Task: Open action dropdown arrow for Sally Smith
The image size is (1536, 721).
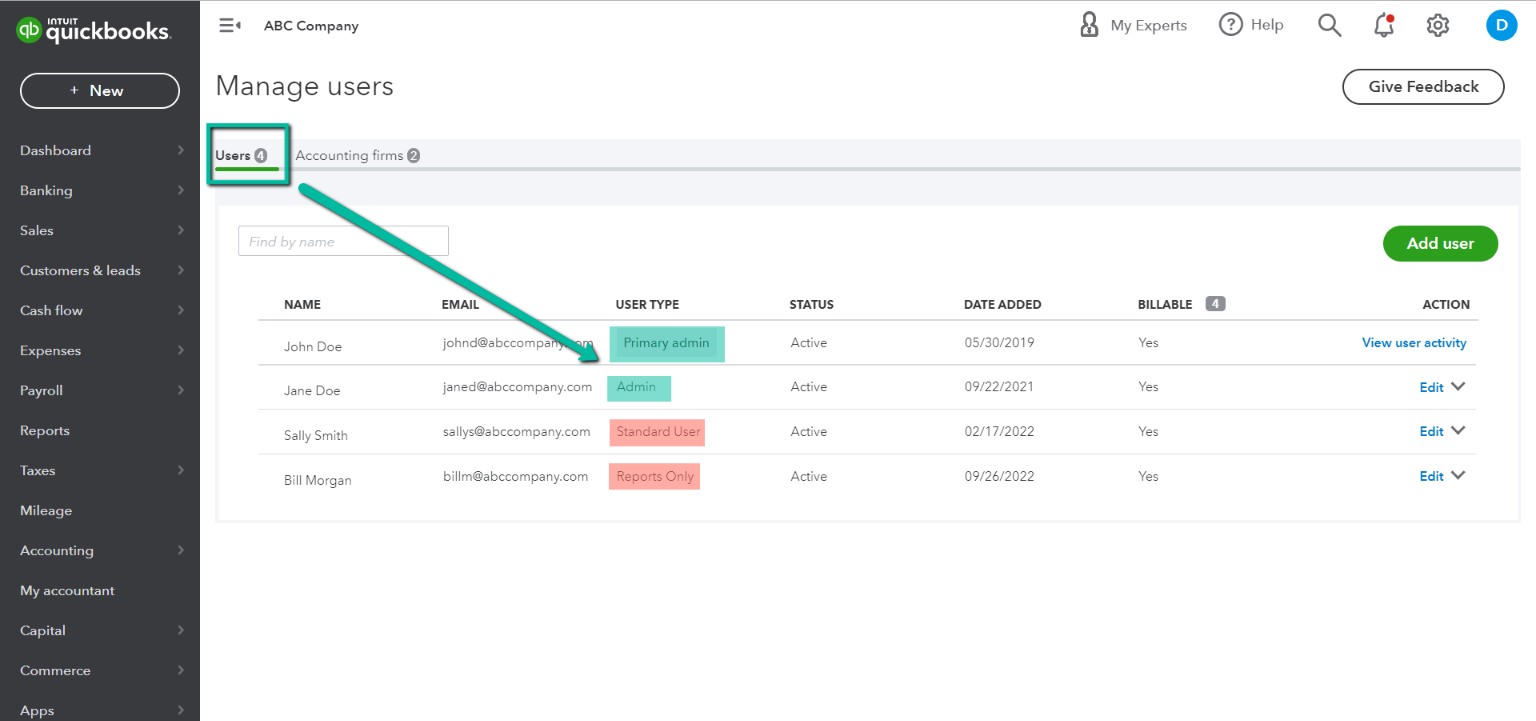Action: [x=1458, y=431]
